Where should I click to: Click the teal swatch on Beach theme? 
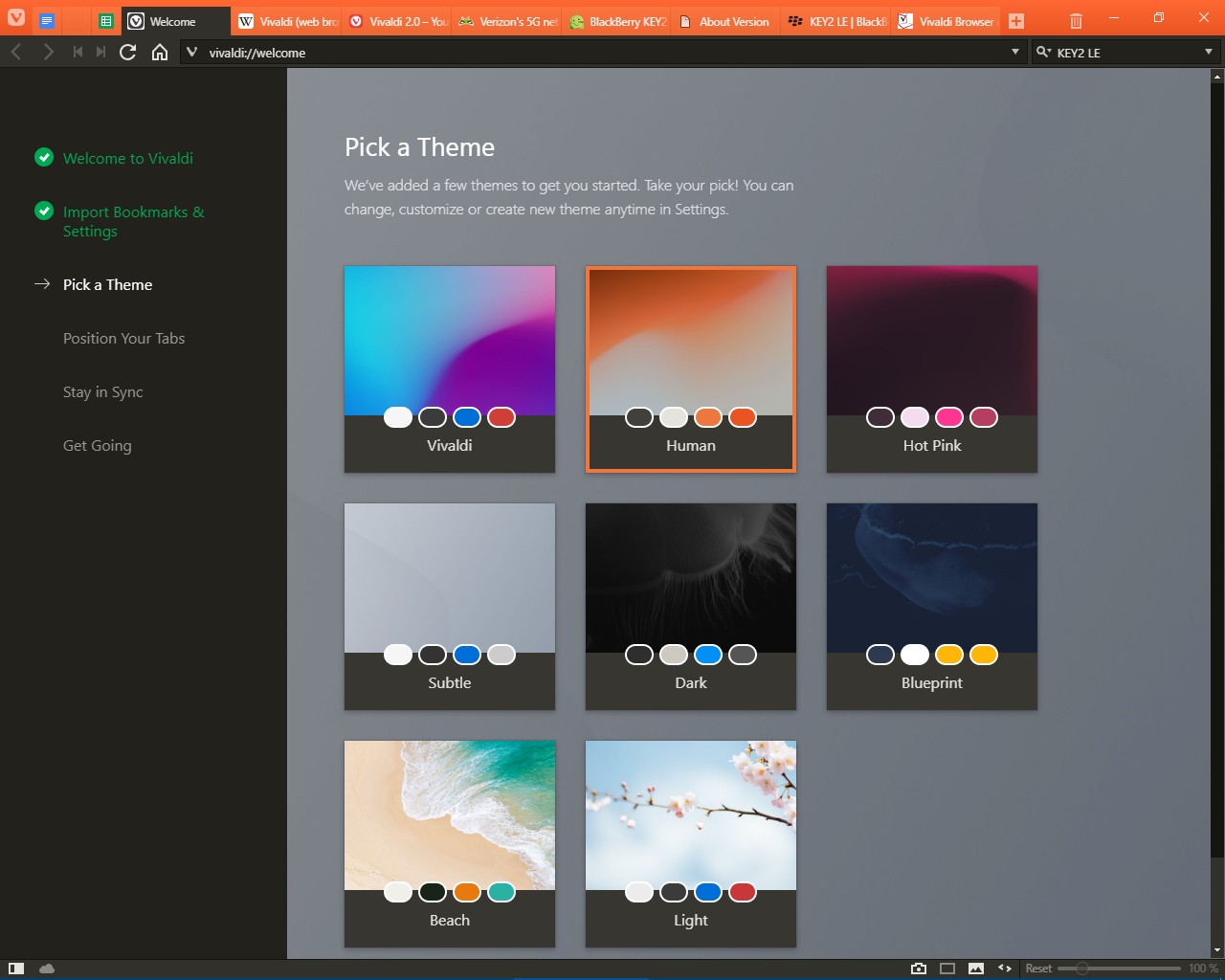[501, 892]
